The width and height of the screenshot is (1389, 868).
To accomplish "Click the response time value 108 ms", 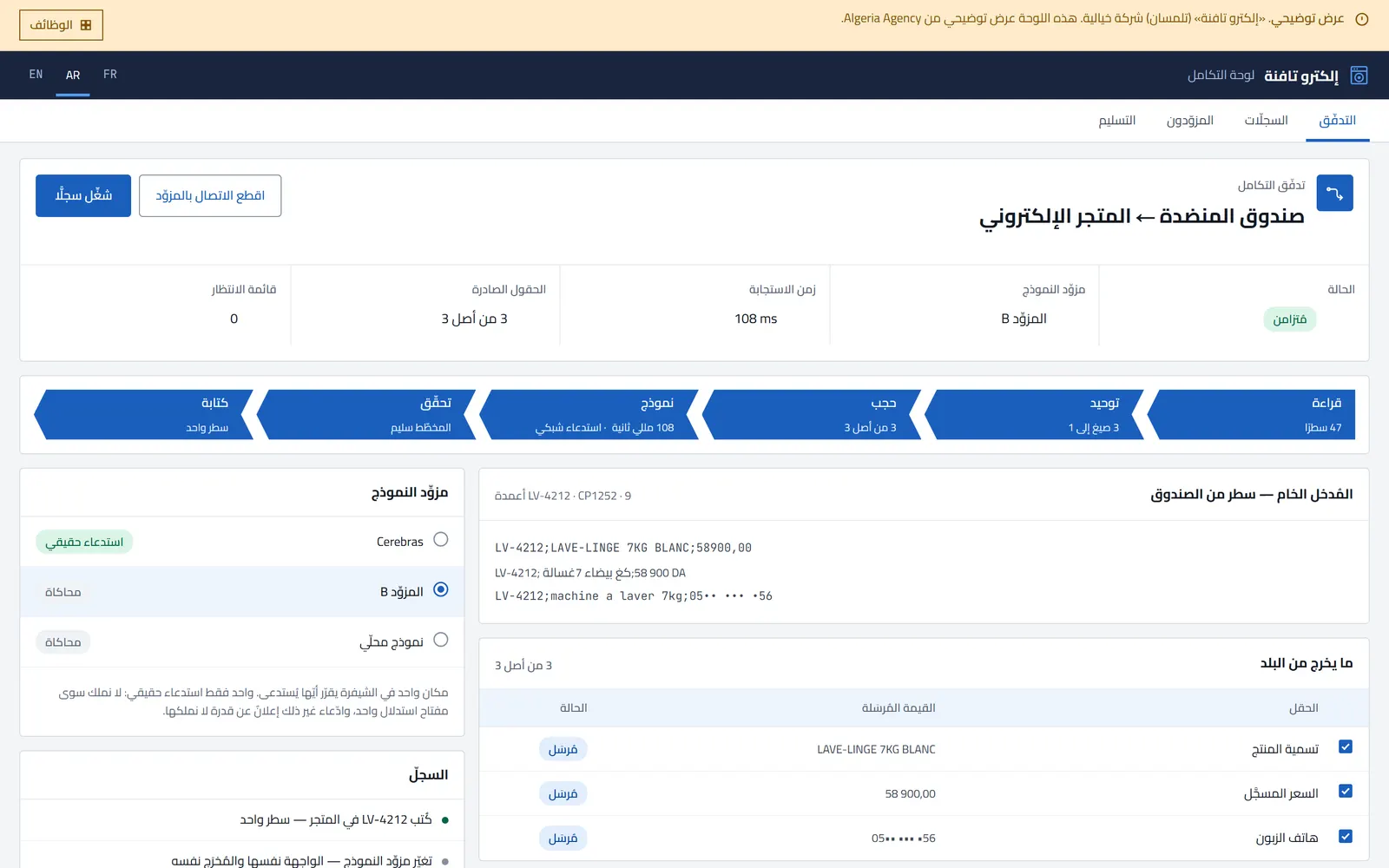I will [x=755, y=319].
